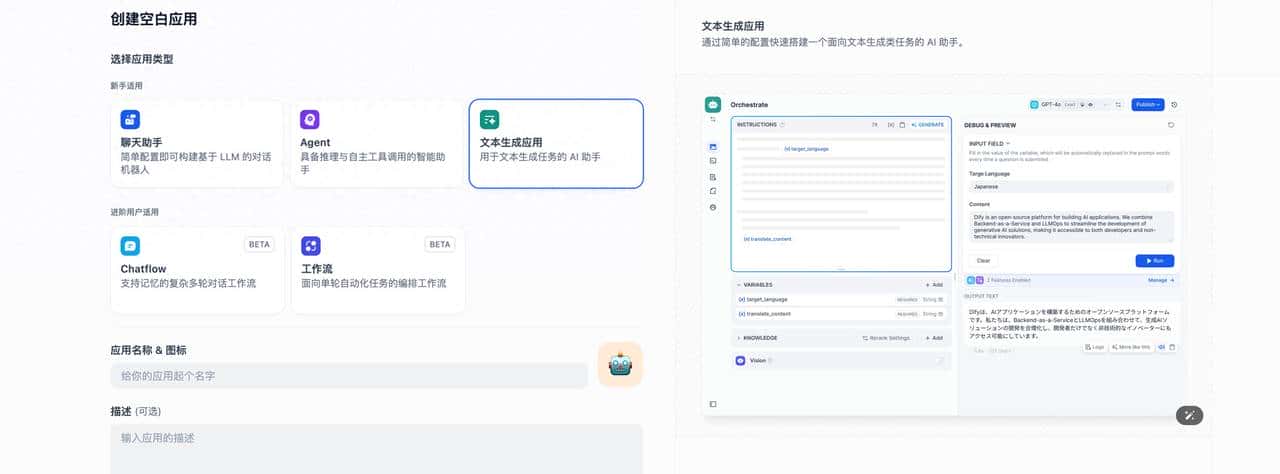Click the green 文本生成应用 icon

pos(489,120)
